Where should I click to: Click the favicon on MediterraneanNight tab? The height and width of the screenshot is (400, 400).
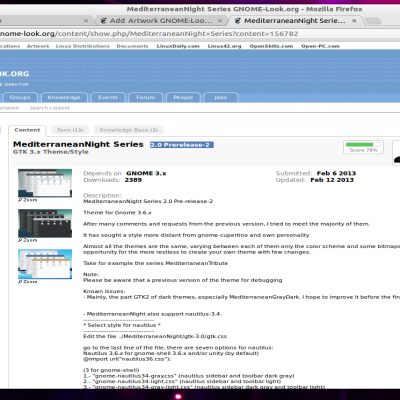238,21
